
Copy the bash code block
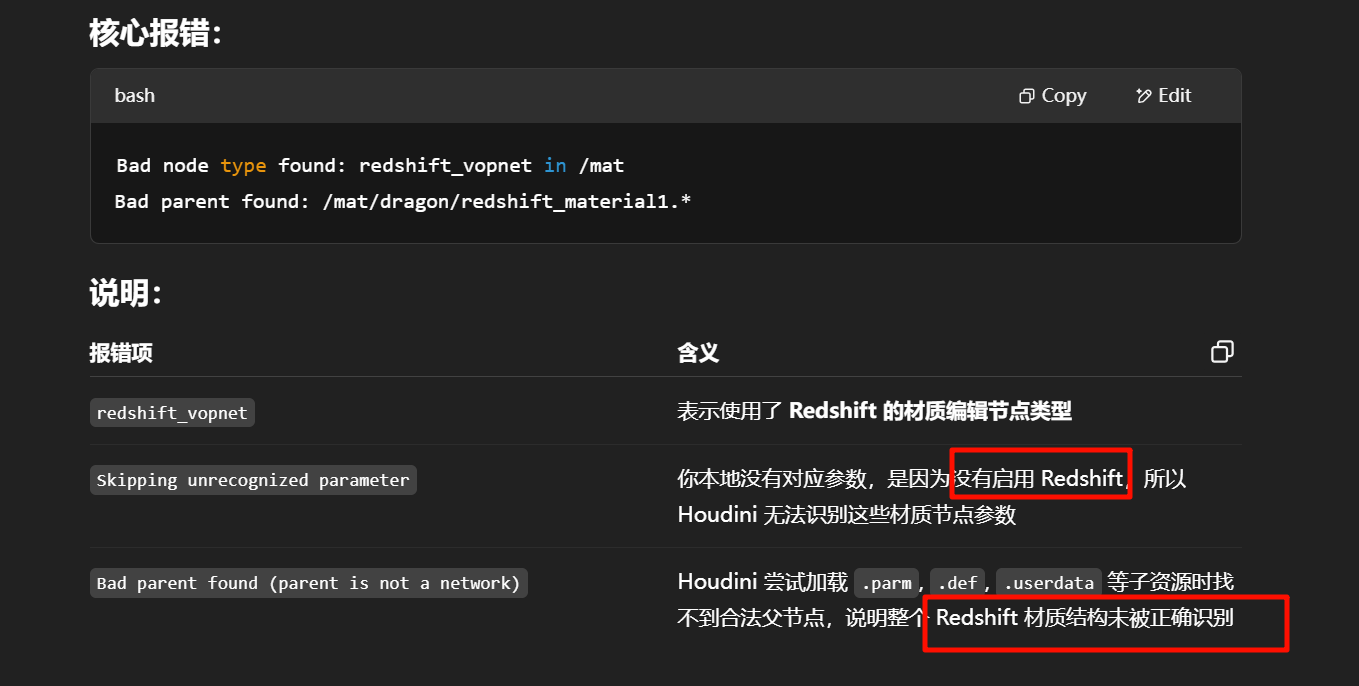tap(1052, 96)
